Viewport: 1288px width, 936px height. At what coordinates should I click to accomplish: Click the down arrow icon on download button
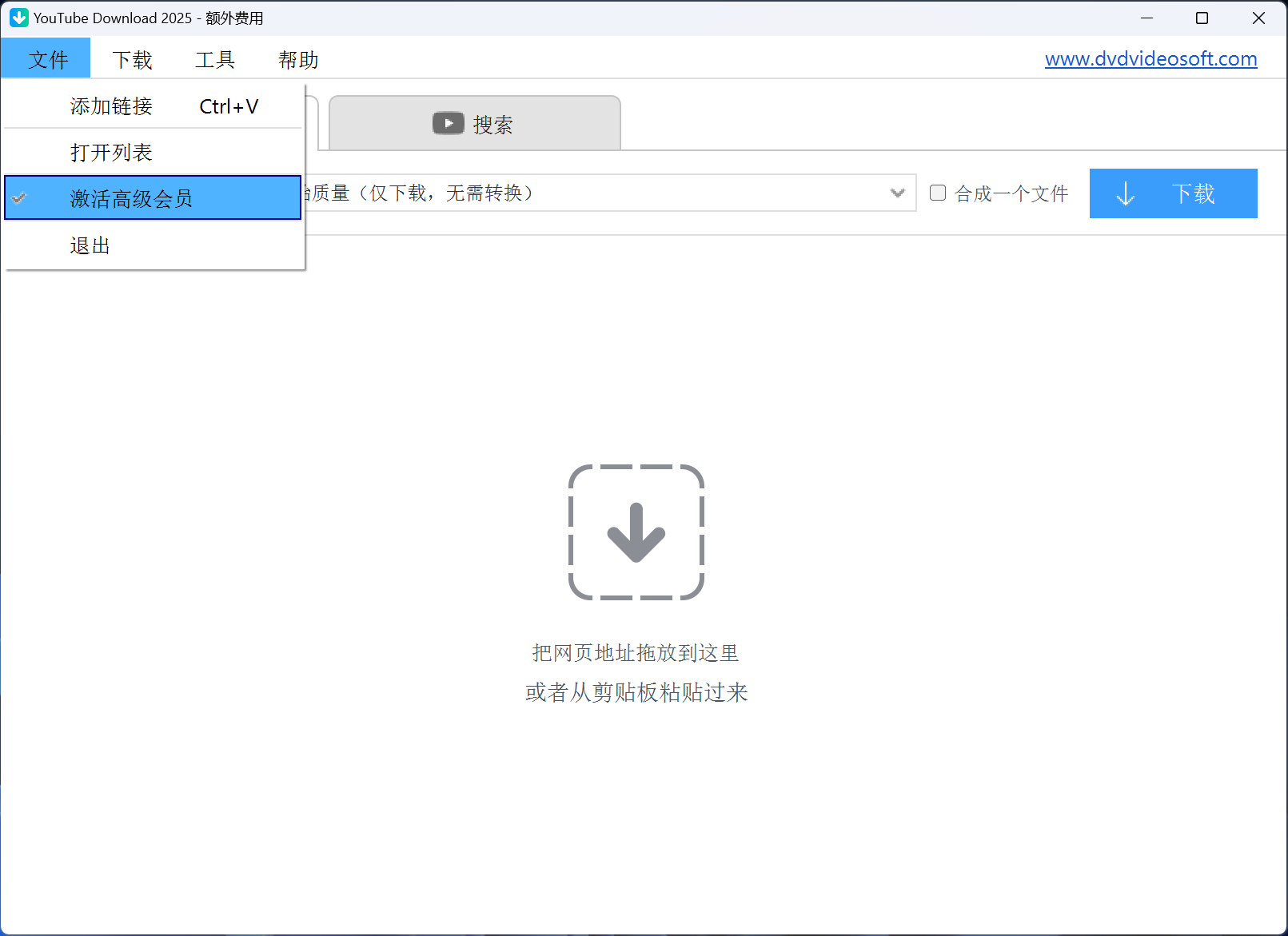click(x=1125, y=193)
